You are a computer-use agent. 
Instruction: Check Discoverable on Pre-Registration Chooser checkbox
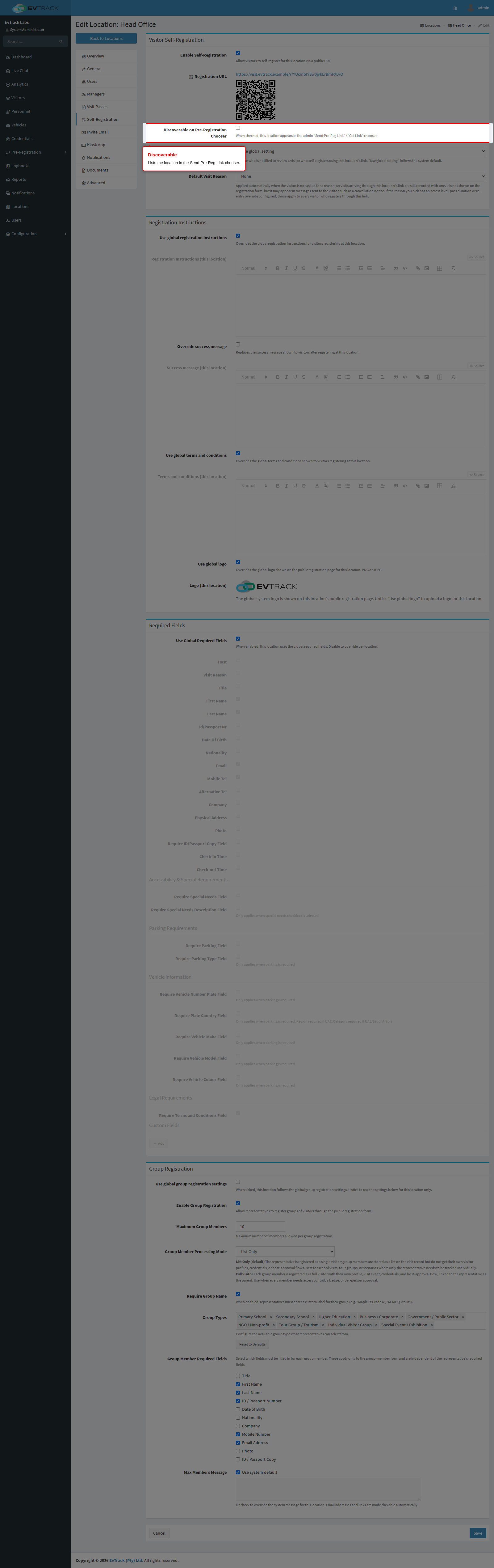[238, 128]
